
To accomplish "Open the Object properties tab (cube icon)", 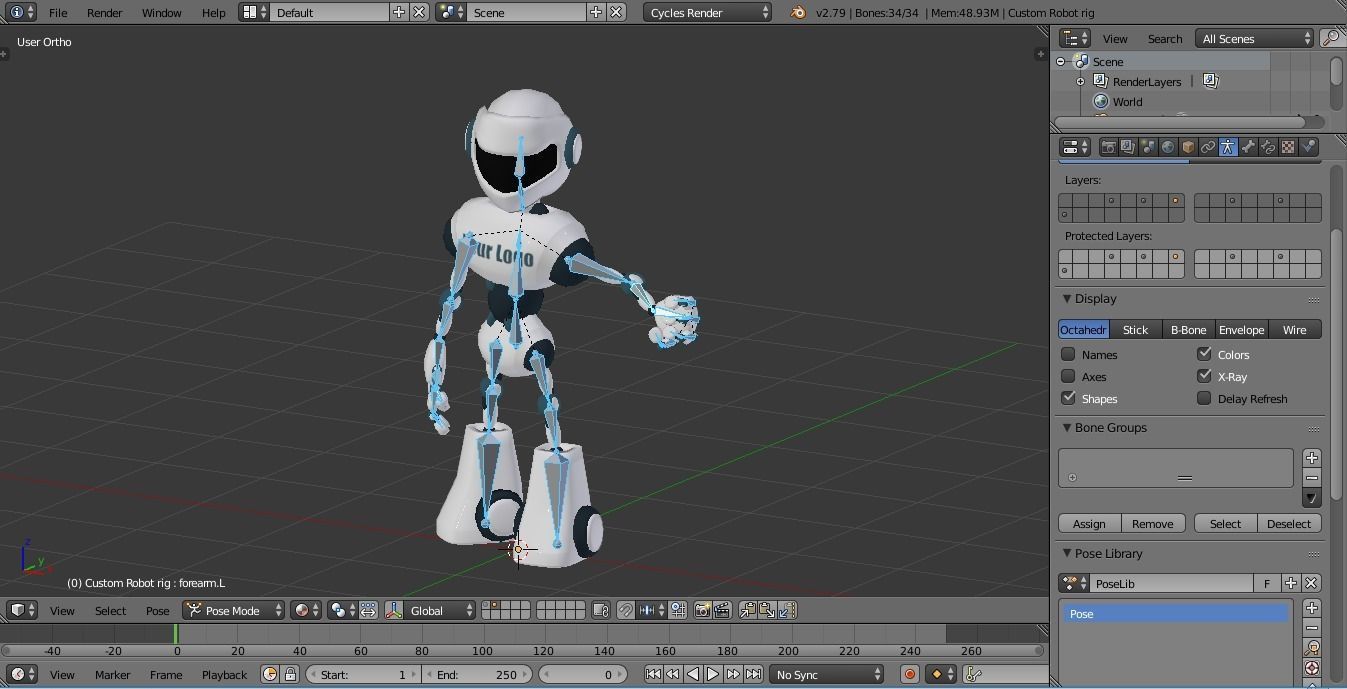I will pyautogui.click(x=1188, y=147).
